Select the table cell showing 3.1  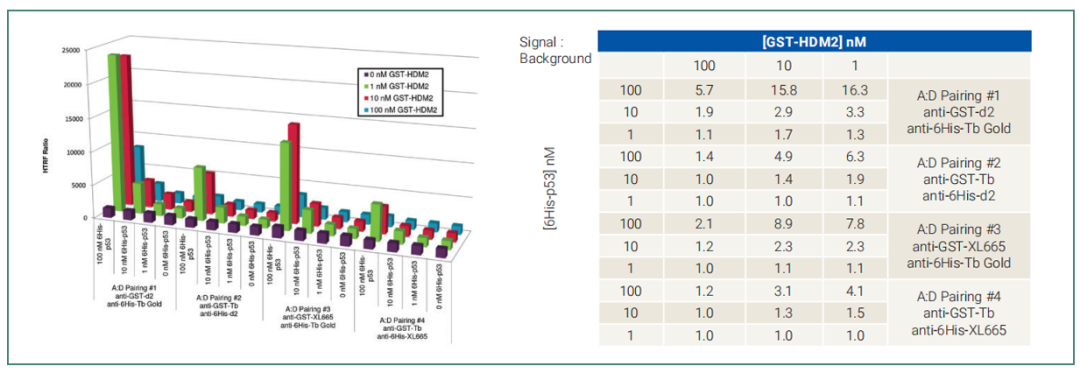tap(785, 290)
